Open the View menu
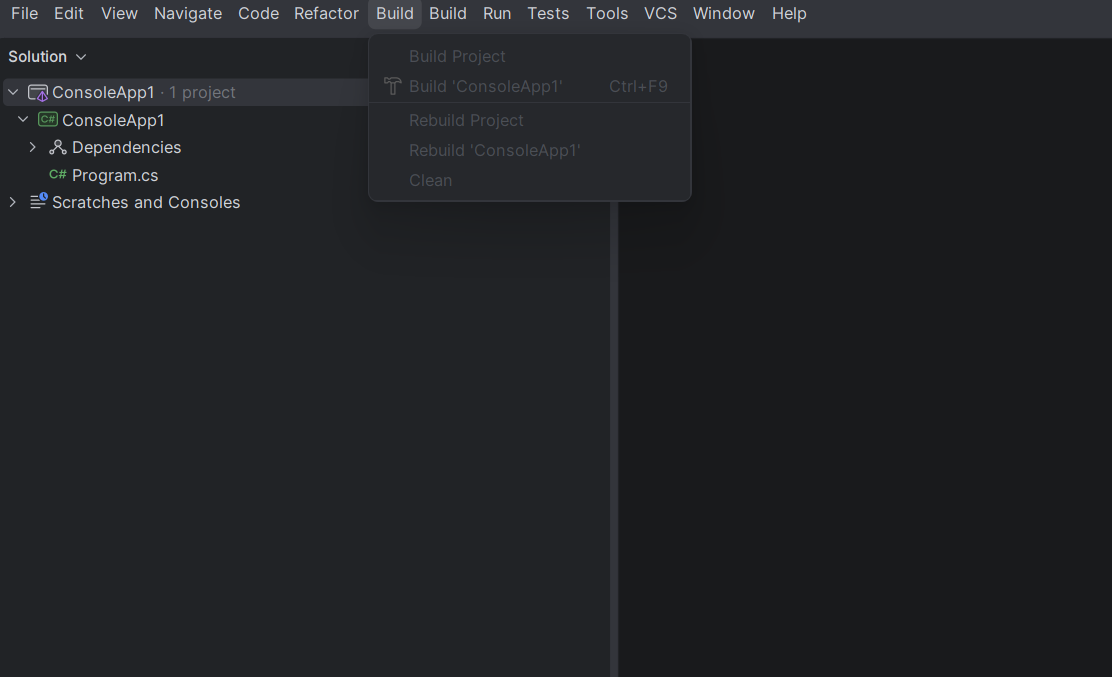Screen dimensions: 1112x677 [x=119, y=13]
